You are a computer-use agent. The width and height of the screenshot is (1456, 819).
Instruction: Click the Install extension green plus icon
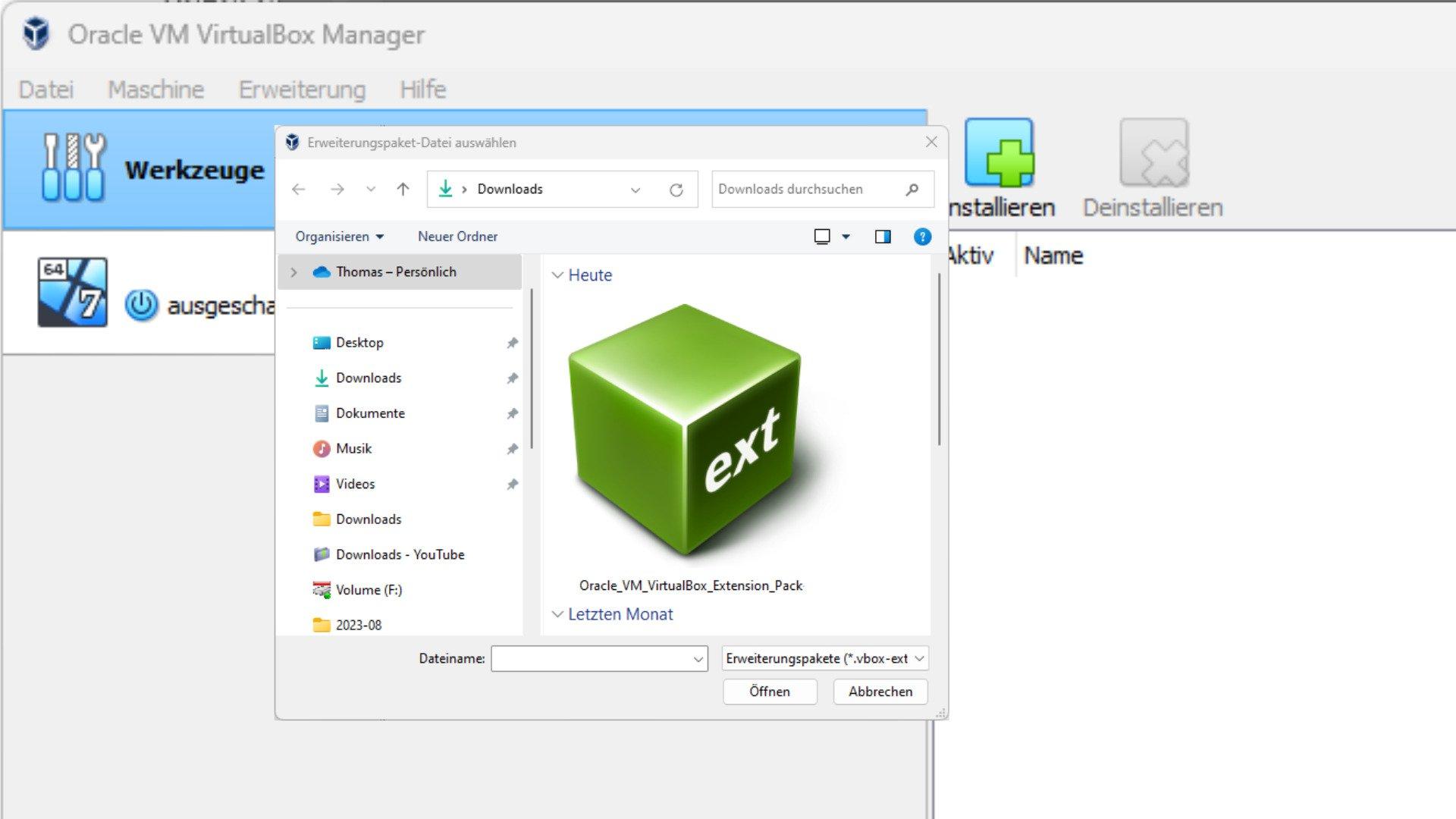tap(999, 152)
